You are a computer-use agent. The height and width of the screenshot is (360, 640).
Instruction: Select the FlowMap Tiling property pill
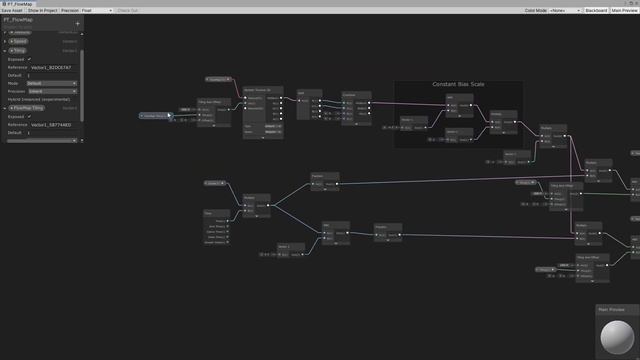pyautogui.click(x=27, y=108)
